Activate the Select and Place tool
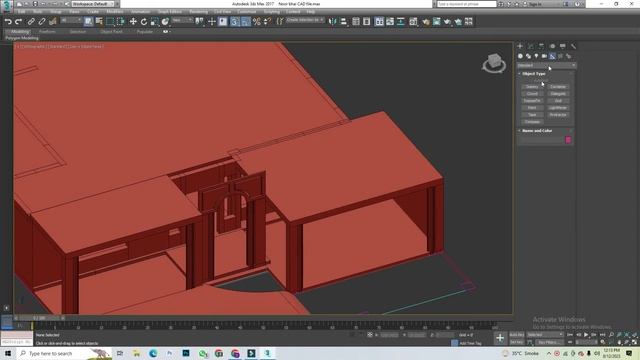This screenshot has width=640, height=360. (x=165, y=22)
